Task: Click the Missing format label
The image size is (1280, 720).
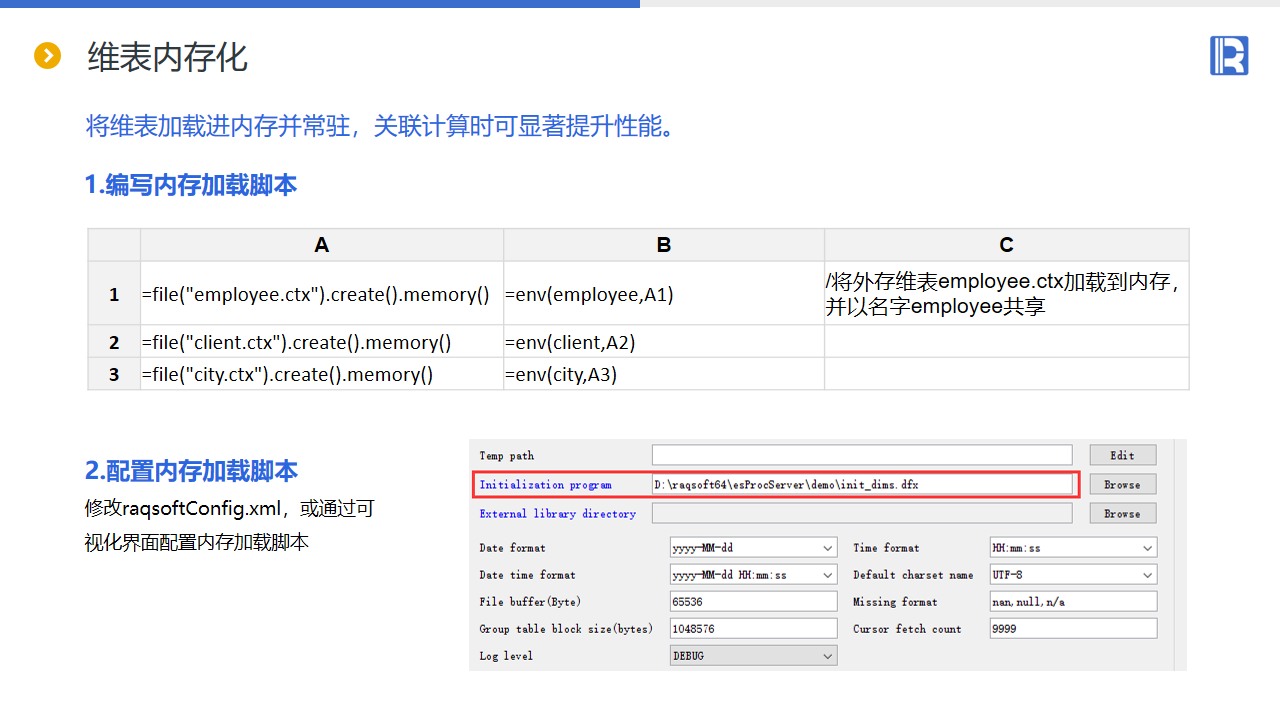Action: (x=895, y=602)
